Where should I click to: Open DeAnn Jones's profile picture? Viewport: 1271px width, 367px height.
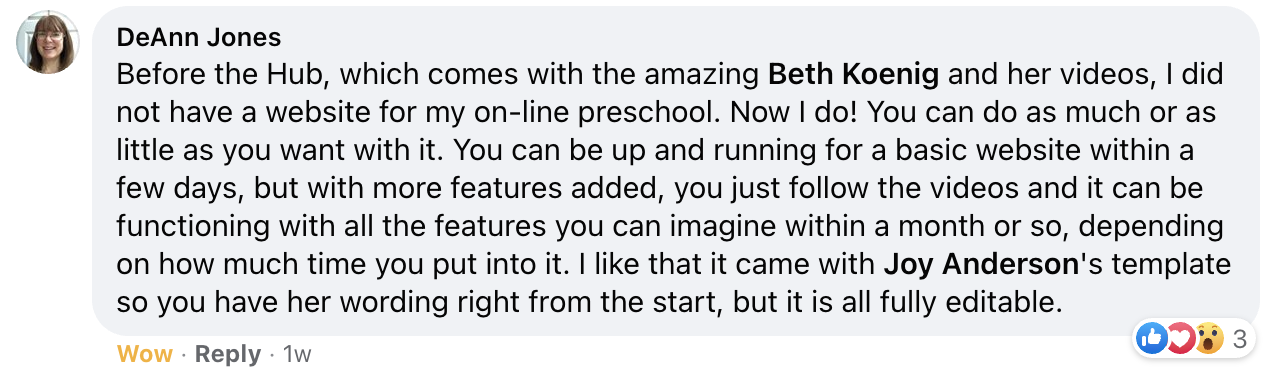click(47, 44)
